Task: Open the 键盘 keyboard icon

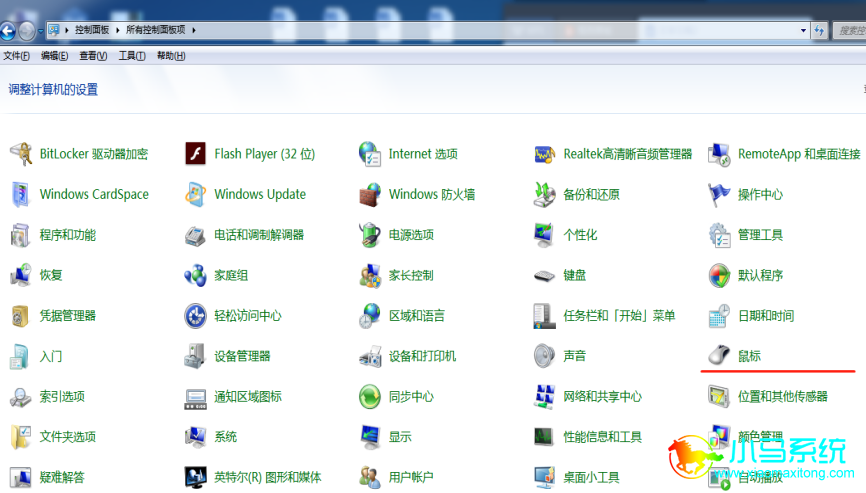Action: pyautogui.click(x=545, y=275)
